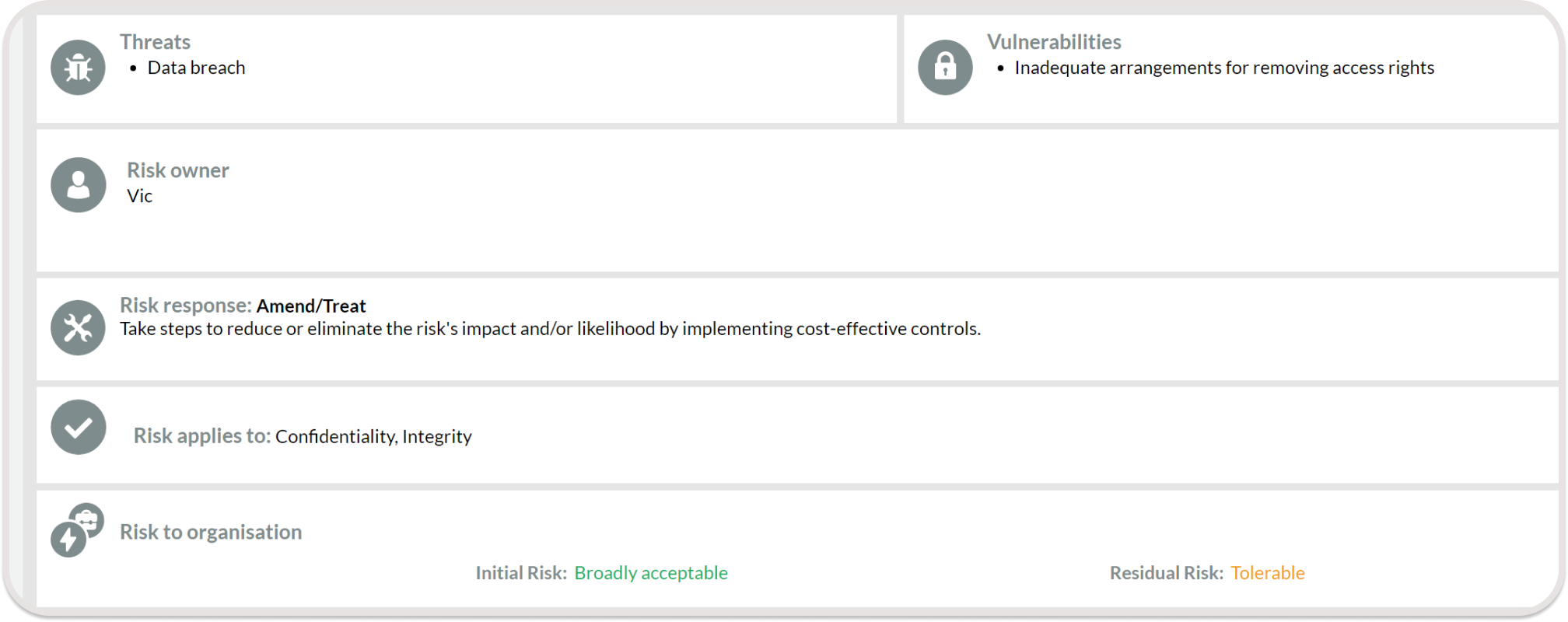The height and width of the screenshot is (622, 1568).
Task: Click the green Broadly acceptable initial risk
Action: [651, 573]
